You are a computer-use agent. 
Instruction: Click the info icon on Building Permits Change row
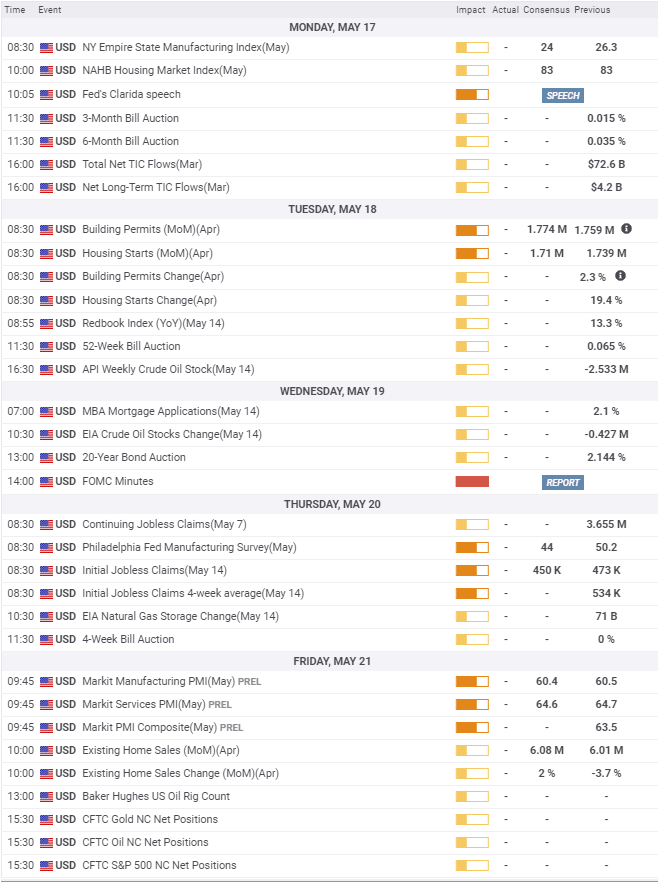[x=620, y=276]
